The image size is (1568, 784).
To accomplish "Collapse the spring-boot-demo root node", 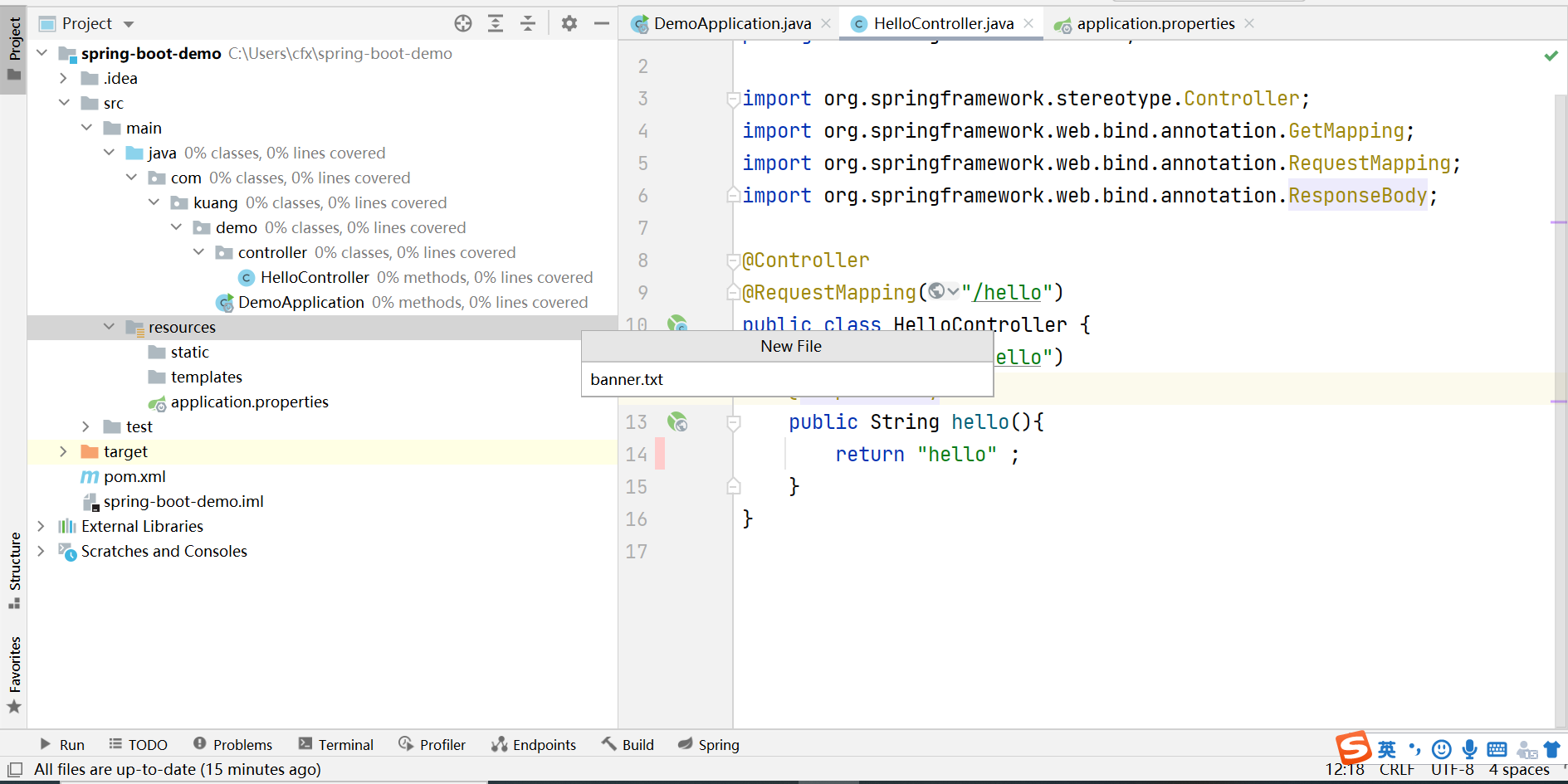I will tap(42, 53).
